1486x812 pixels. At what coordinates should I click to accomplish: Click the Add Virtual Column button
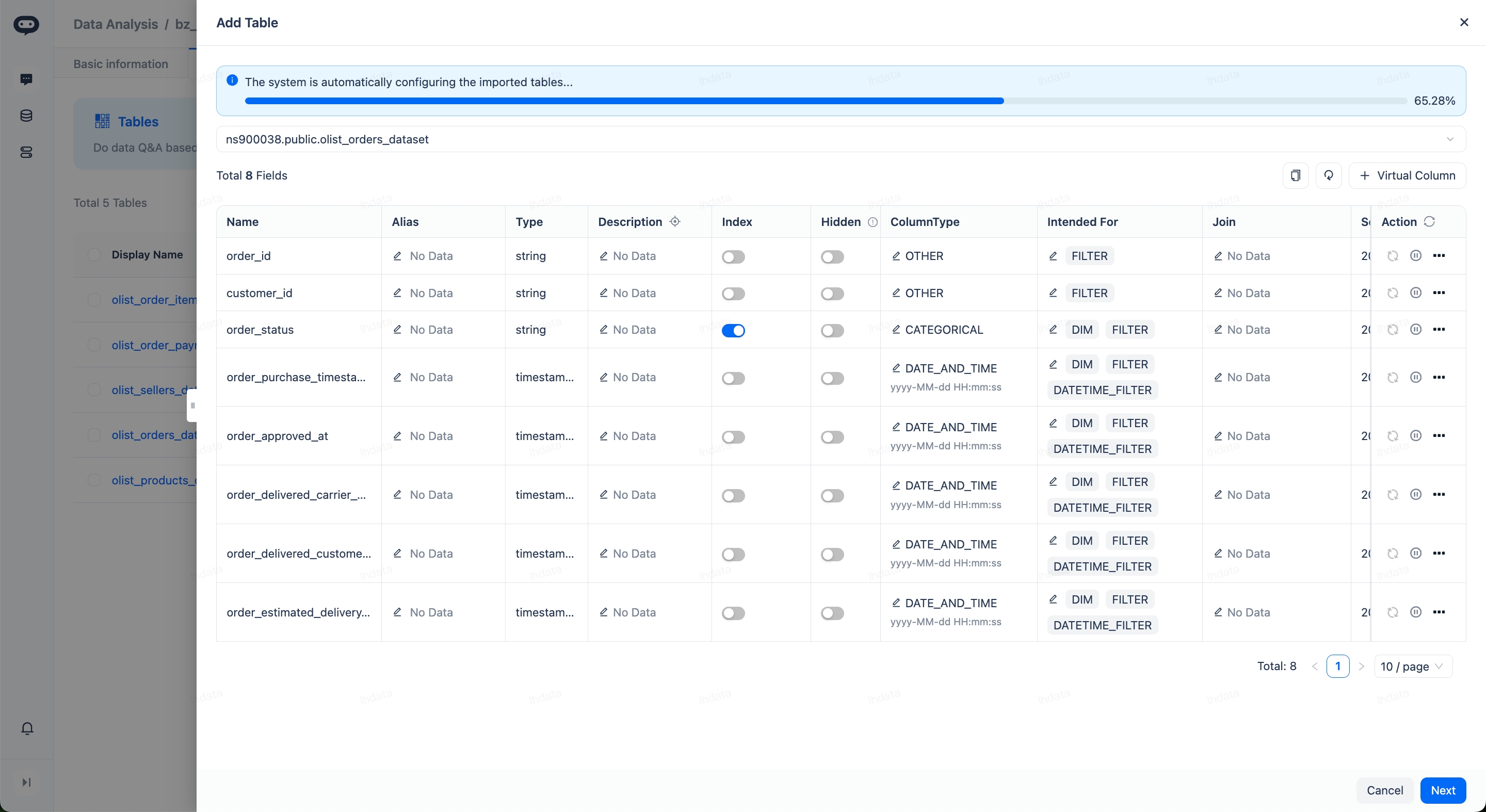coord(1407,175)
